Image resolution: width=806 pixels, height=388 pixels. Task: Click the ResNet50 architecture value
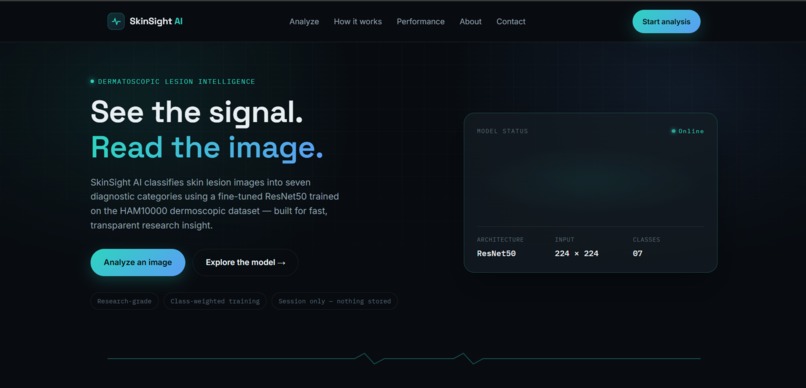pyautogui.click(x=496, y=253)
